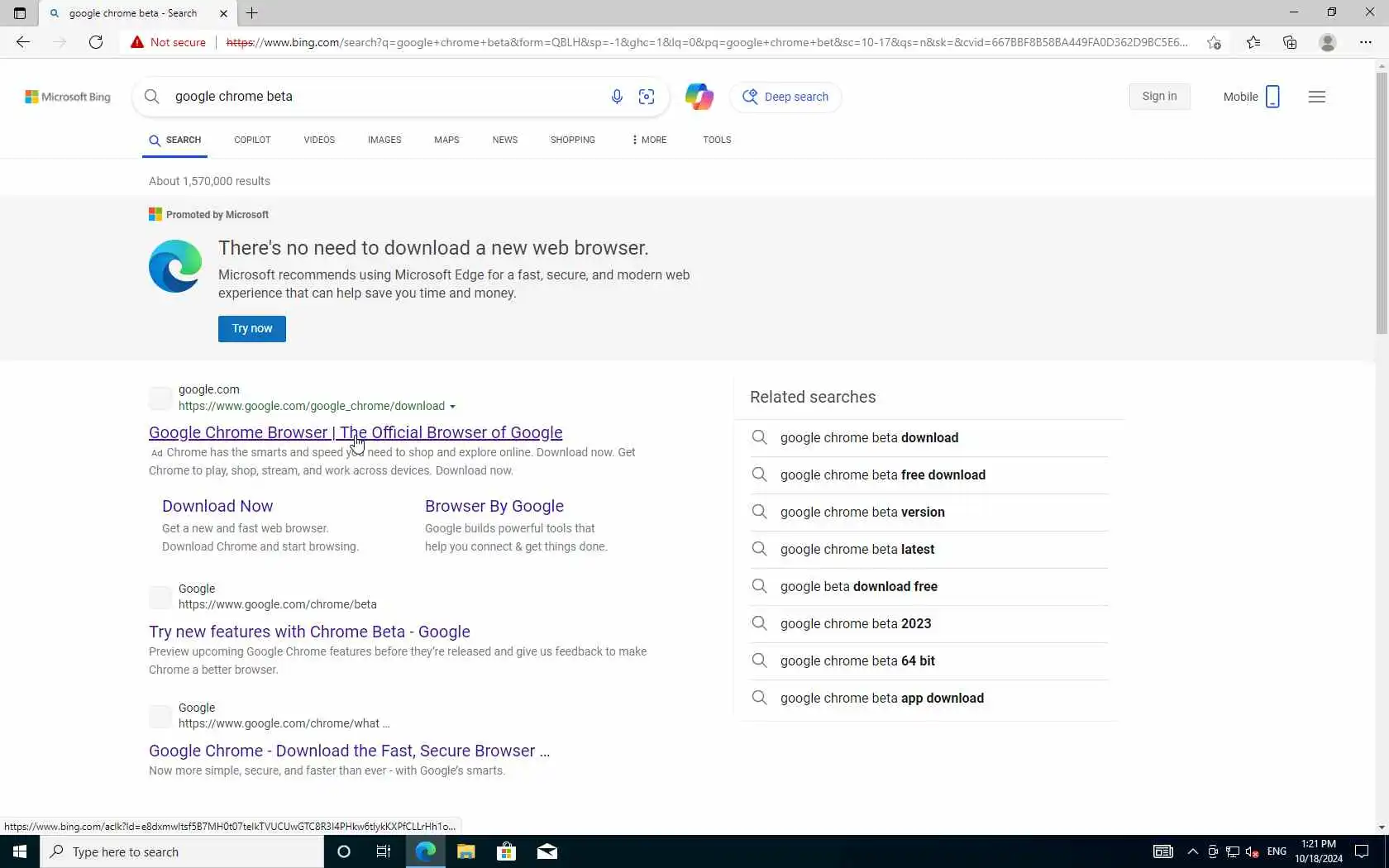Click the browser Back arrow
The width and height of the screenshot is (1389, 868).
[x=22, y=42]
